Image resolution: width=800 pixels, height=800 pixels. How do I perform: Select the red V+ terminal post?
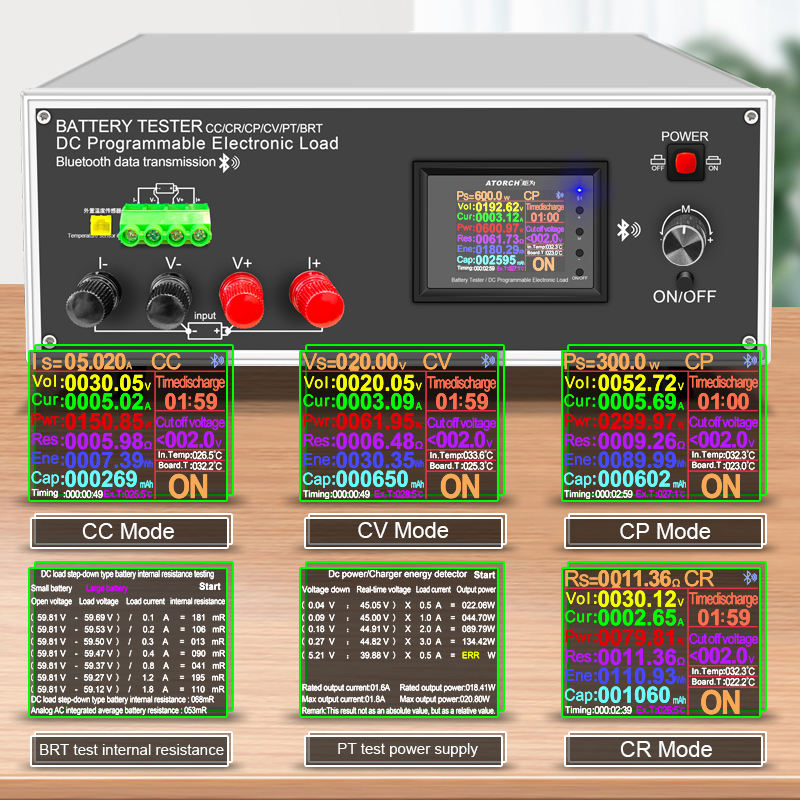click(242, 300)
